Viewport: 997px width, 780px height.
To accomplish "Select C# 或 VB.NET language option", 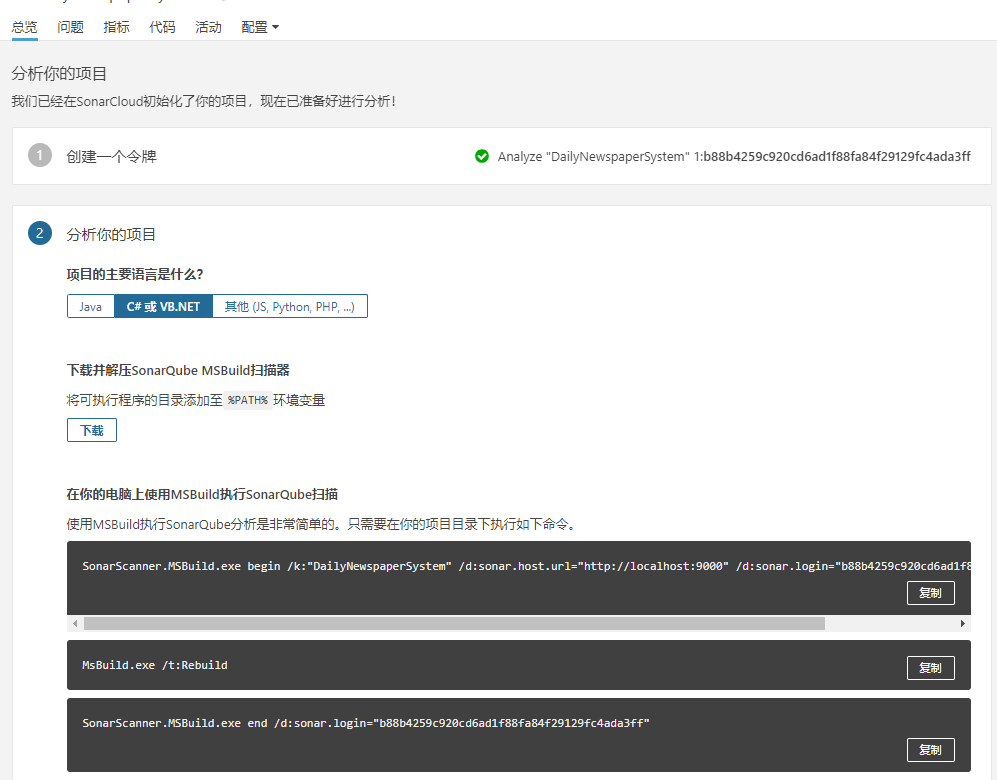I will pyautogui.click(x=163, y=306).
